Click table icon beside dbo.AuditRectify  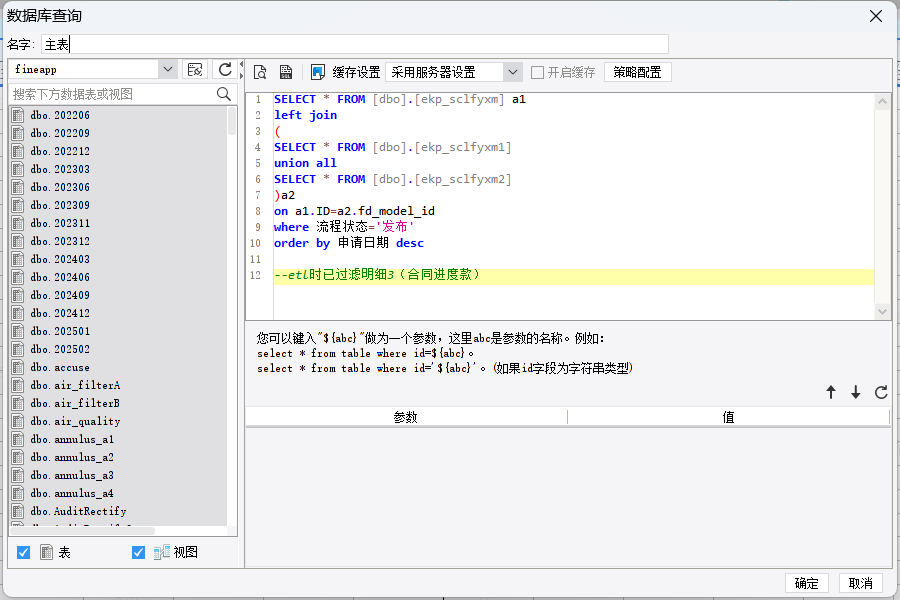pos(18,511)
